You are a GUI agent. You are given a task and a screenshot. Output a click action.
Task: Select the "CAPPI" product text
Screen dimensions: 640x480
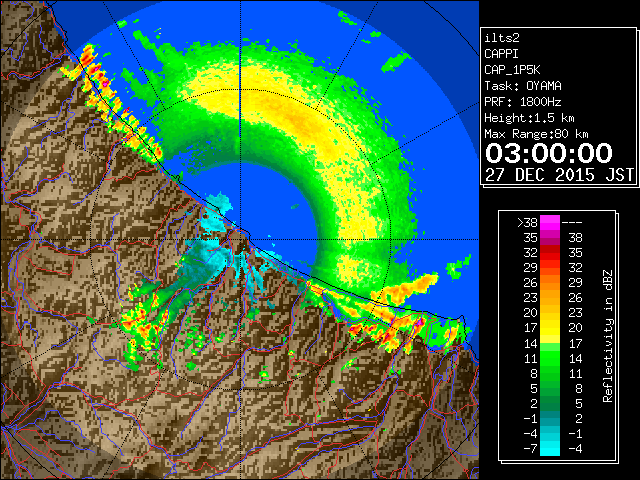(x=501, y=54)
